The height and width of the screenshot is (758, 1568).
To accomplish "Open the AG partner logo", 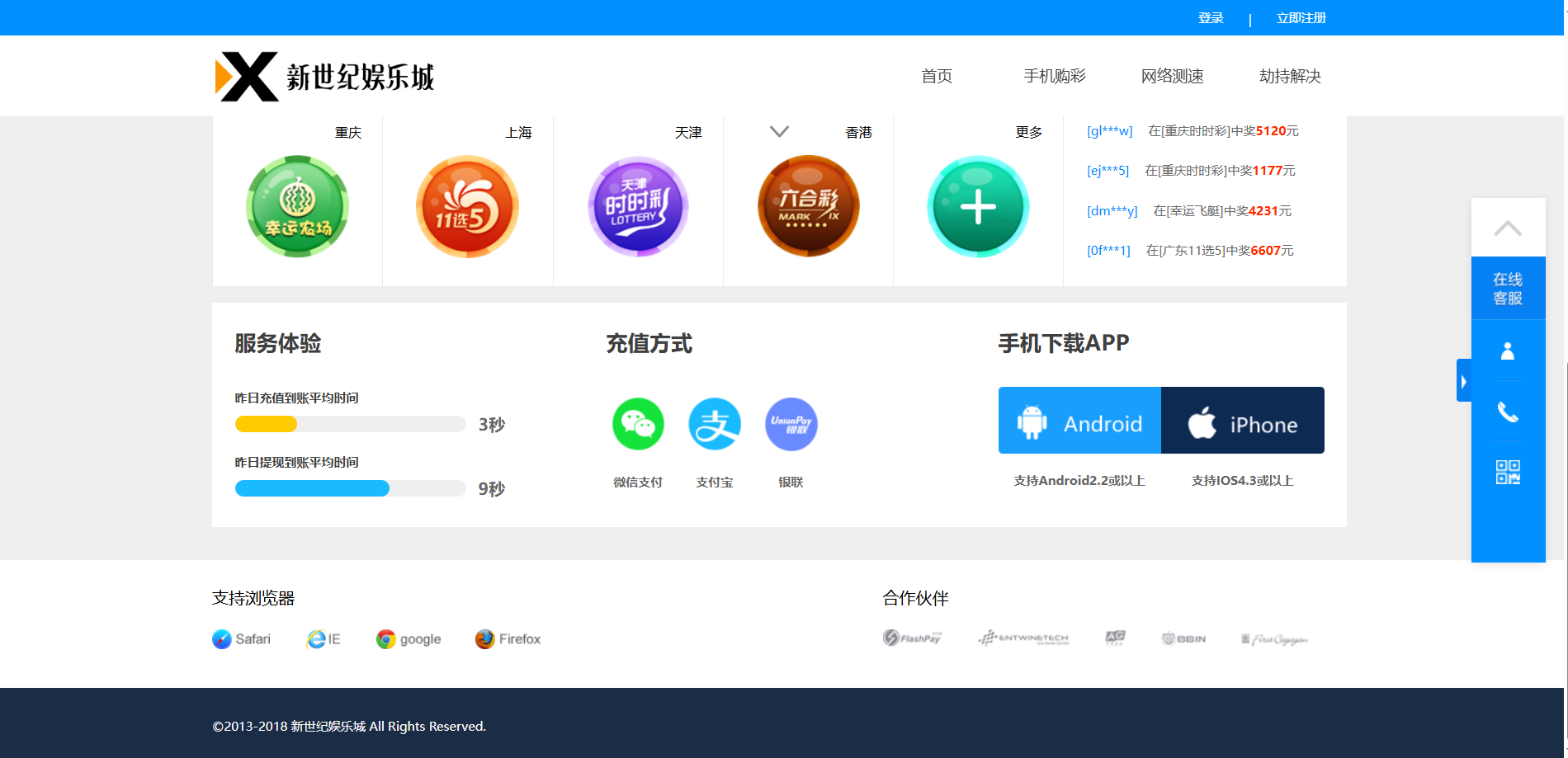I will point(1115,638).
